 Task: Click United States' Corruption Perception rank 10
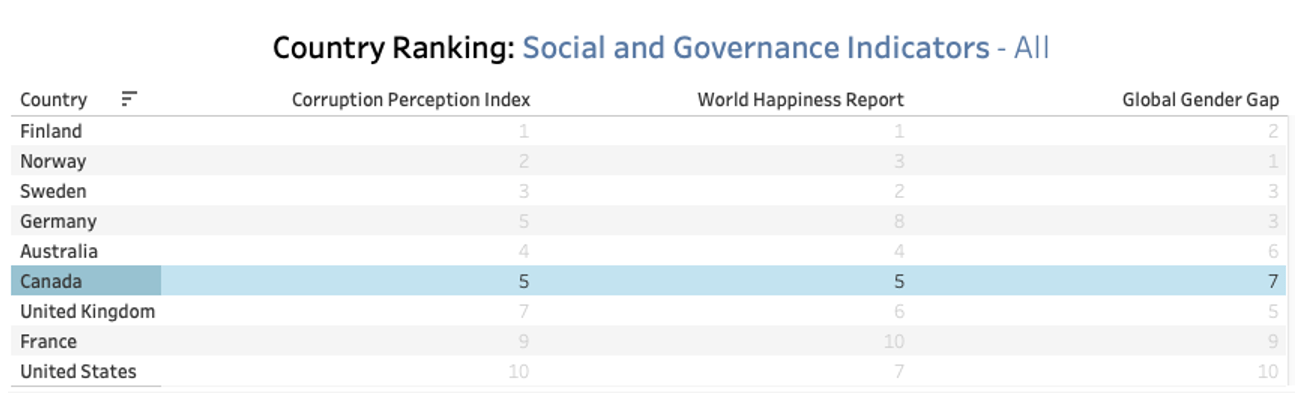[x=519, y=371]
